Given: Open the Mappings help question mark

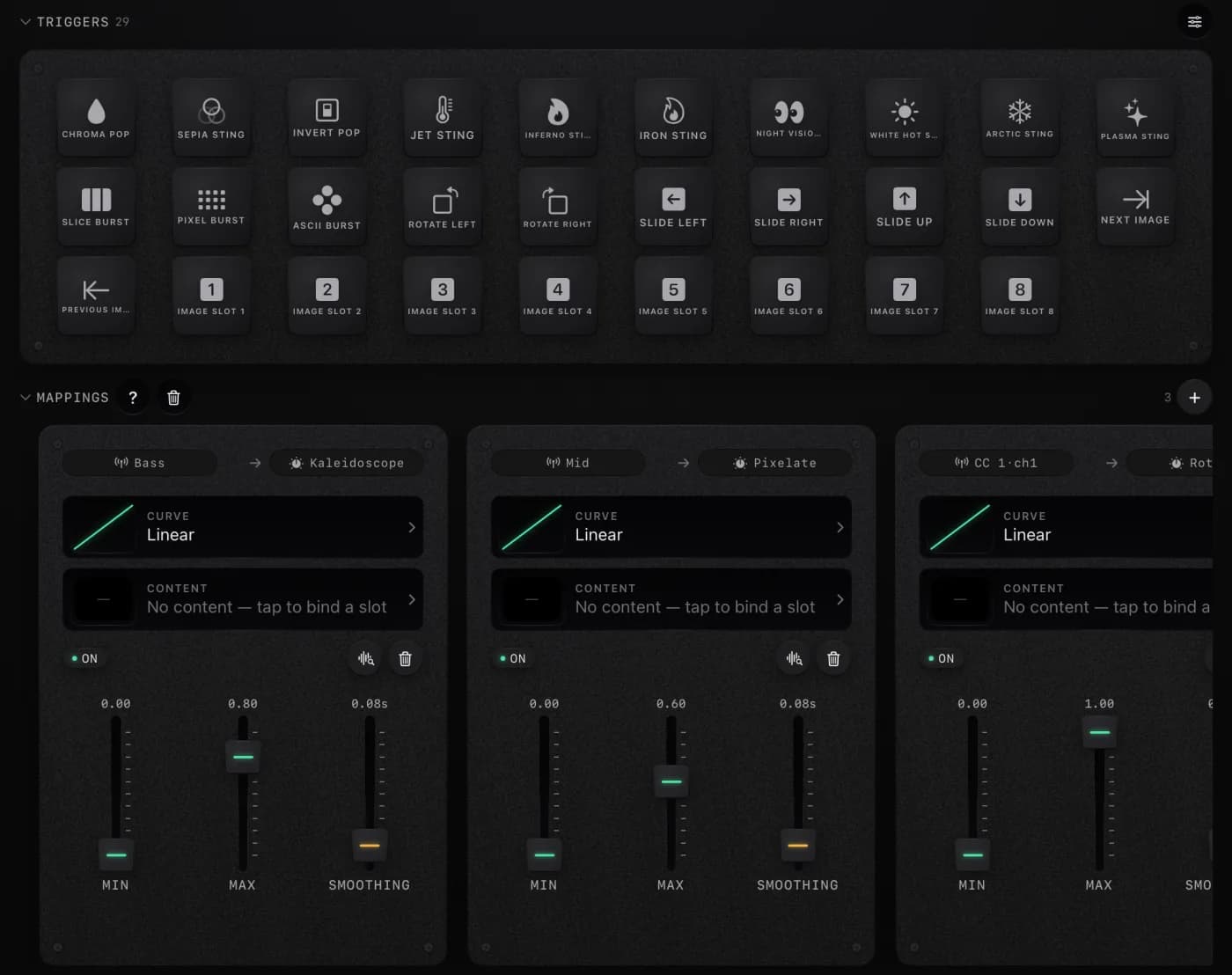Looking at the screenshot, I should click(133, 398).
